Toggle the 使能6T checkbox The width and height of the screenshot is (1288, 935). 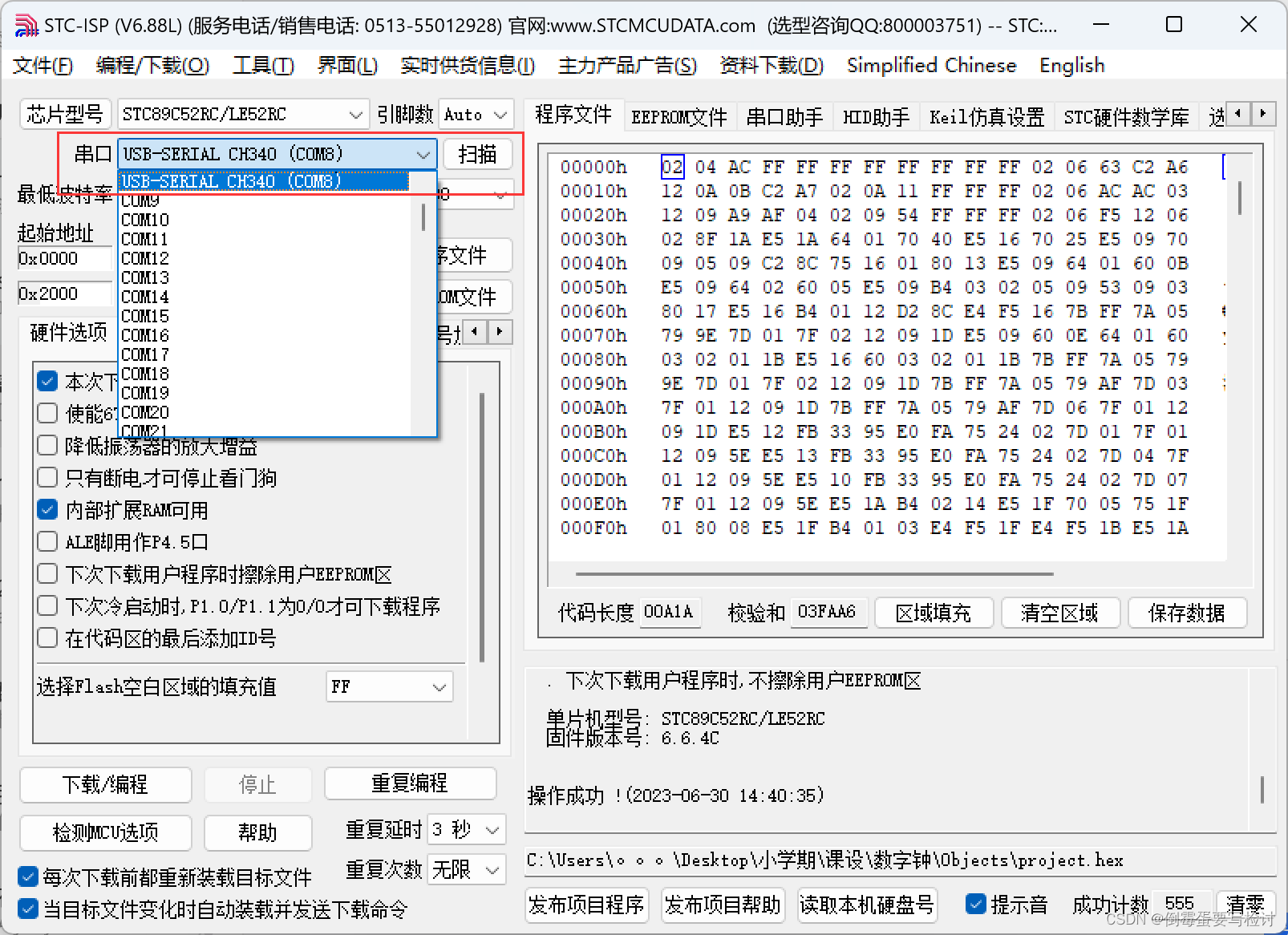pyautogui.click(x=47, y=413)
